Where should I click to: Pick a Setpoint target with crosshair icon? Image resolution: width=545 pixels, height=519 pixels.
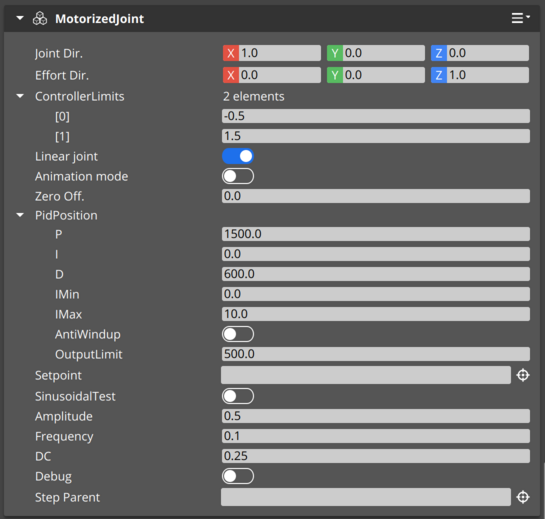click(523, 375)
